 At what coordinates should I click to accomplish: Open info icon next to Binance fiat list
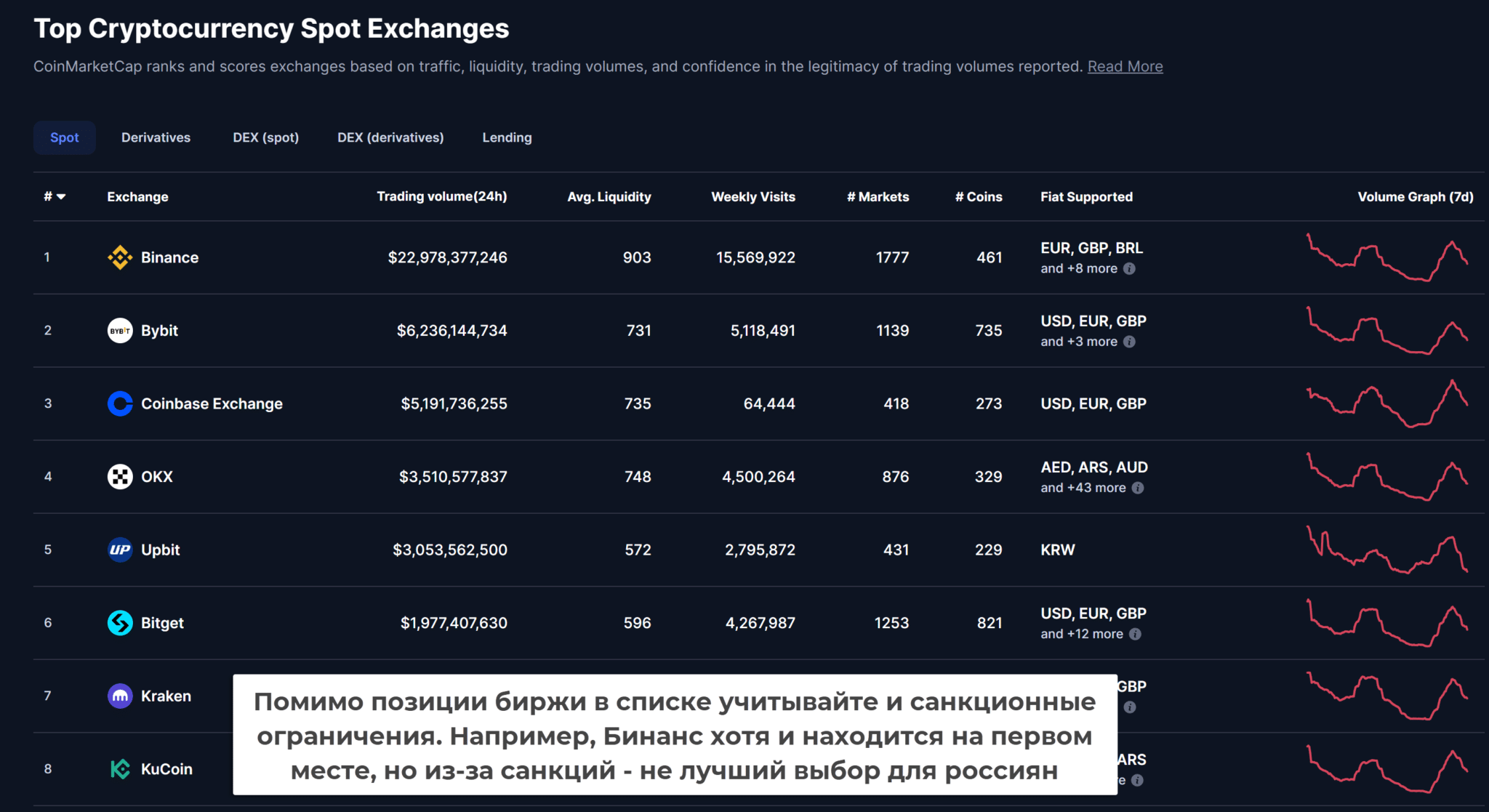tap(1129, 269)
